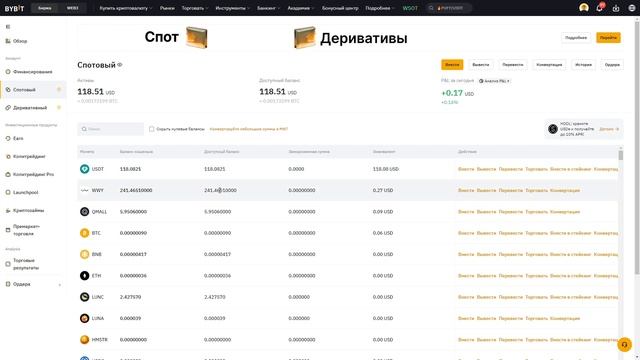Click convert small balances to MNT link
640x360 pixels.
coord(249,129)
